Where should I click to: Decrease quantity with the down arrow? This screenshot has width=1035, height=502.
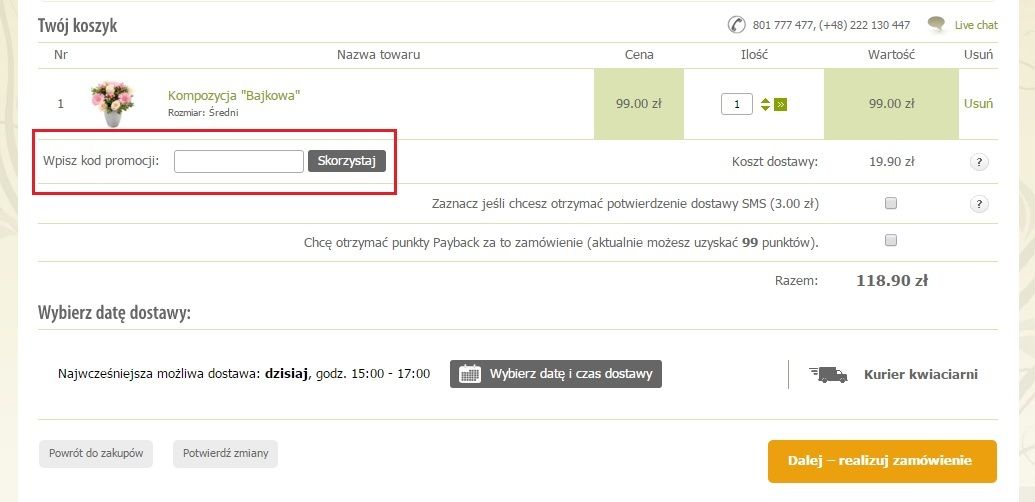coord(765,108)
